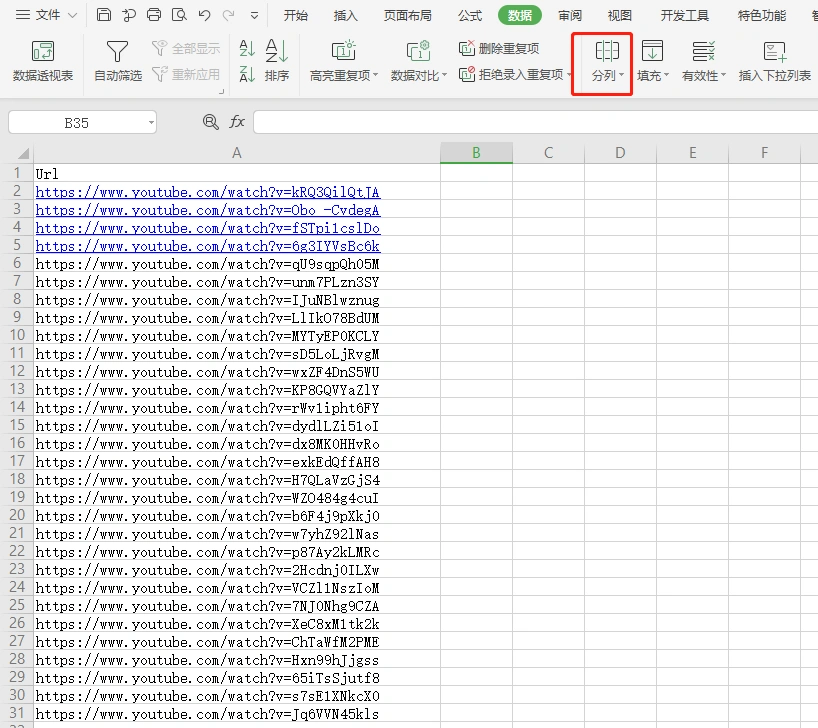Click the sort ascending A-Z icon
Screen dimensions: 818x728
pyautogui.click(x=247, y=49)
